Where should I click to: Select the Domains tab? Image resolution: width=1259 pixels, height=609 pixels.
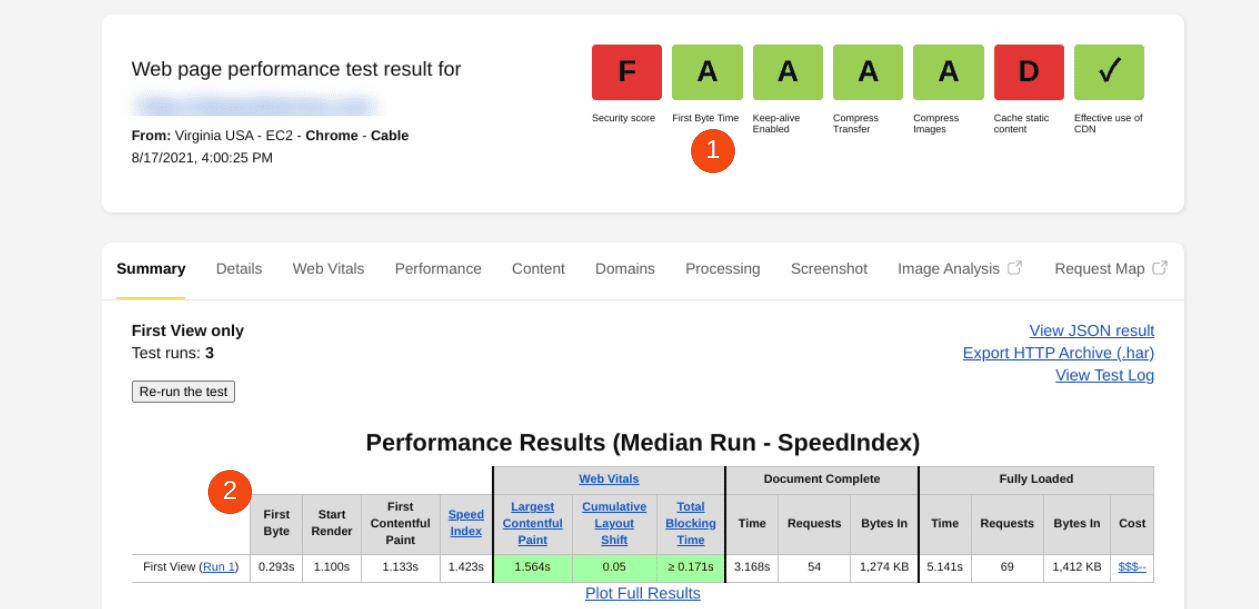(624, 268)
